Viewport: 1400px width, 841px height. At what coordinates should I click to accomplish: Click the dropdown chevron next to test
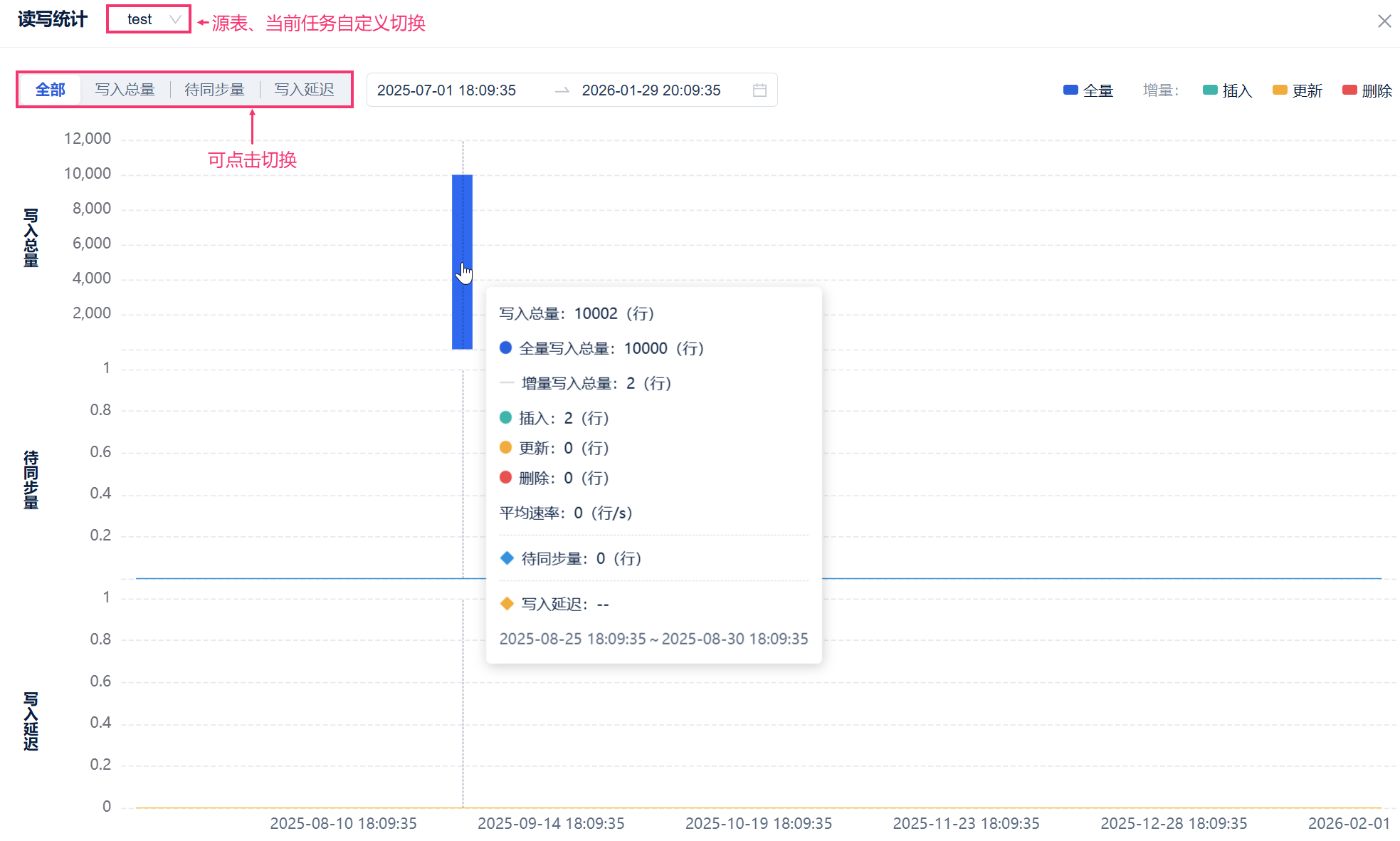pos(175,19)
